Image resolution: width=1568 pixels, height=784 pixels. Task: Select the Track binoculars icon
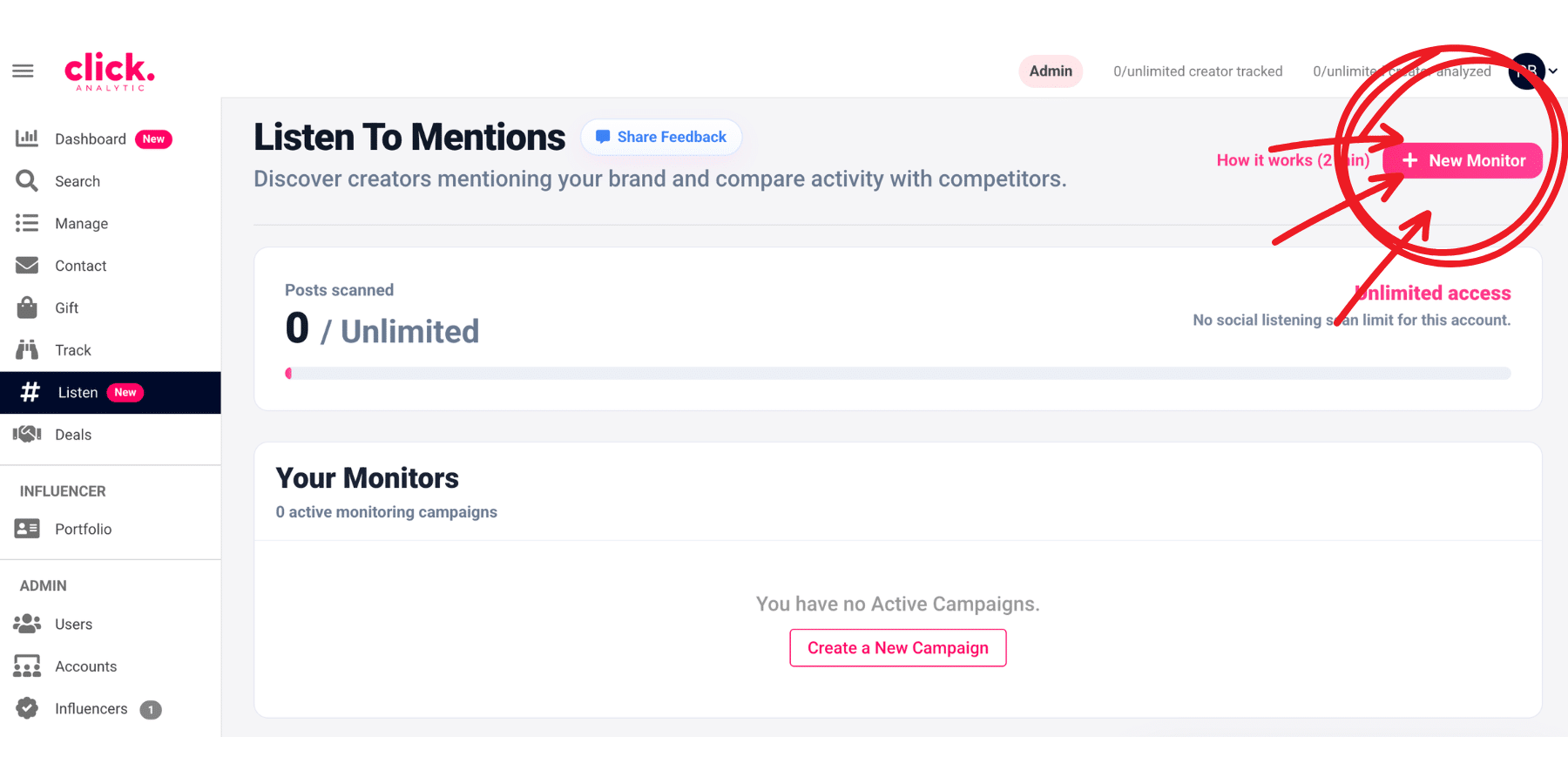[27, 349]
